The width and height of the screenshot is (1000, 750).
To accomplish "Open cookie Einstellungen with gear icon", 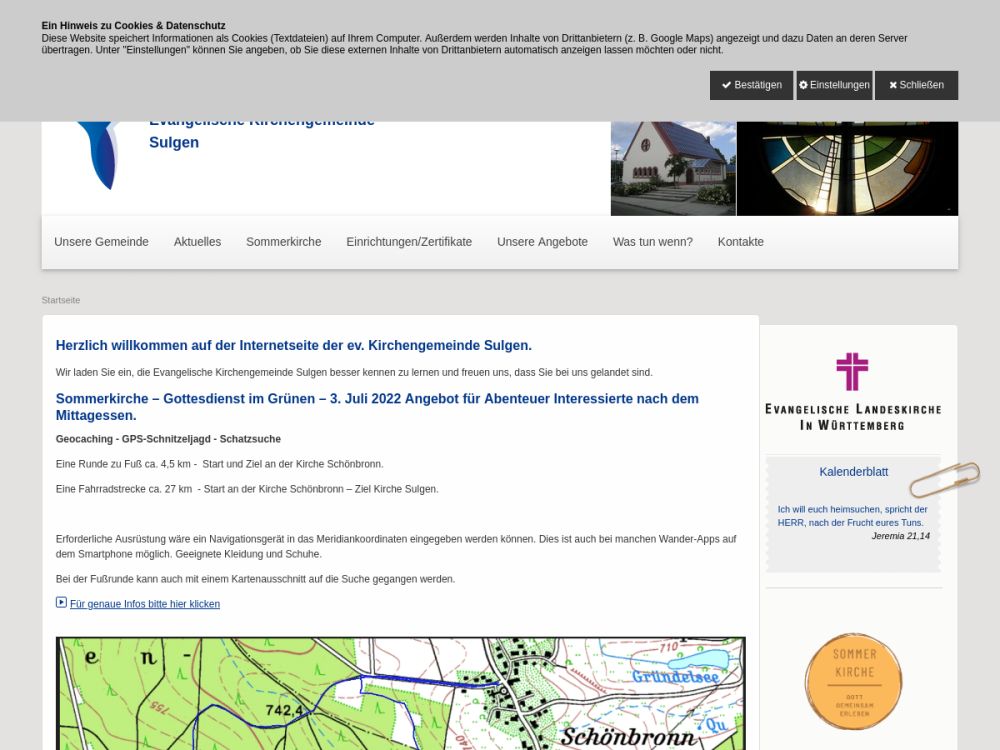I will (834, 85).
